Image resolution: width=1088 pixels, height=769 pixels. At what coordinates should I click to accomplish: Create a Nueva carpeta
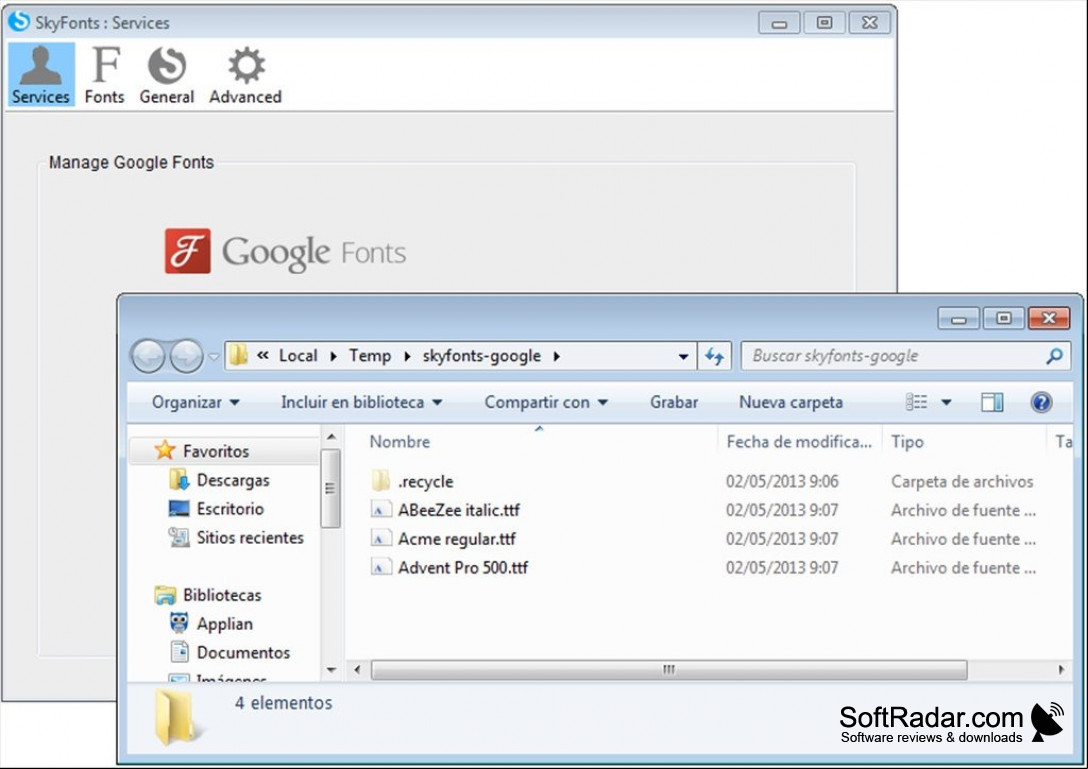791,402
